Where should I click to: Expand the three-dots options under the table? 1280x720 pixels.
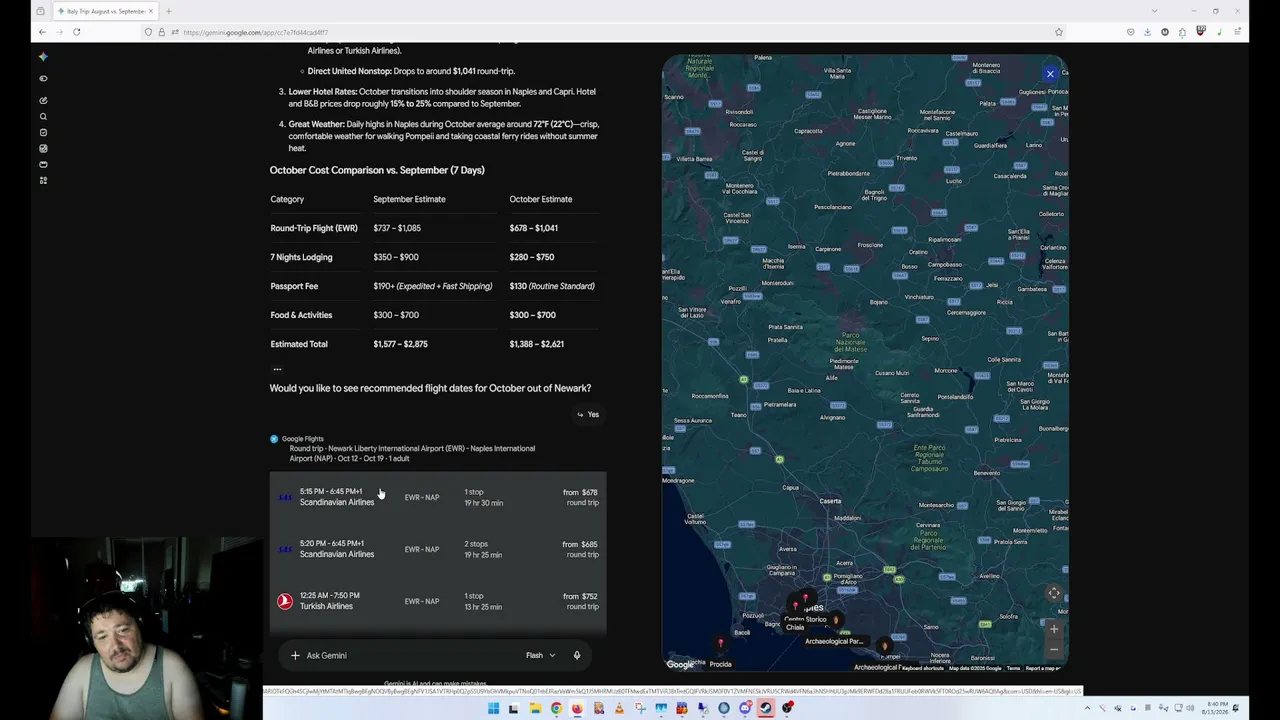click(x=277, y=369)
